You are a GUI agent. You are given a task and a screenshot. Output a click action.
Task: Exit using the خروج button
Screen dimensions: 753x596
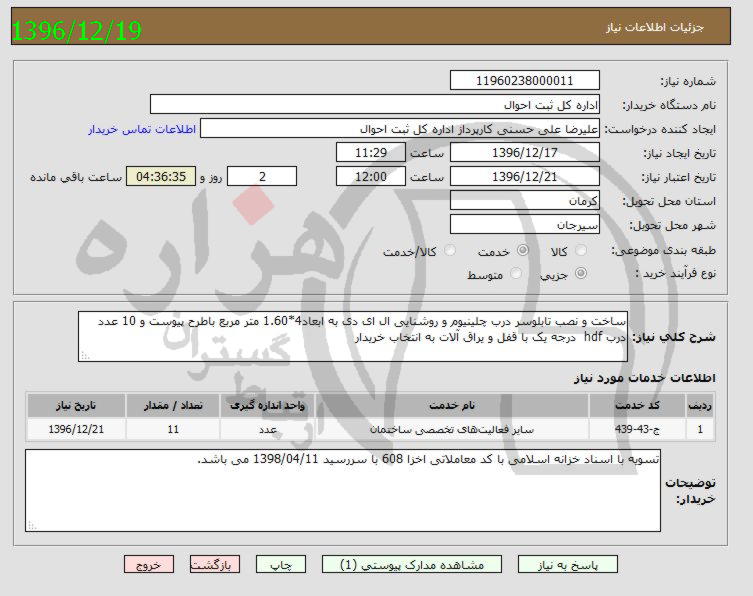click(x=149, y=564)
